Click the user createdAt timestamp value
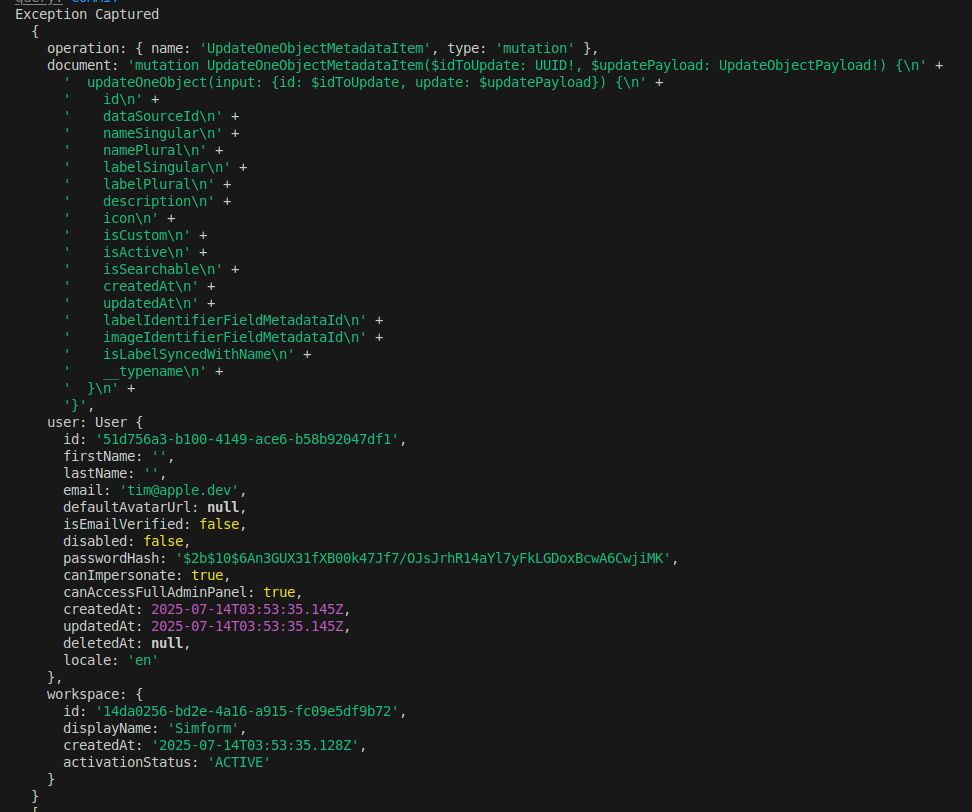Viewport: 972px width, 812px height. [247, 609]
